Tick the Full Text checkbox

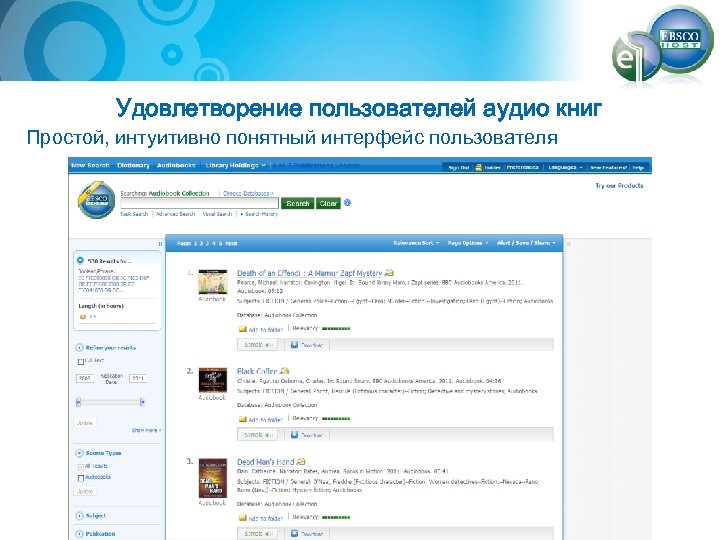click(81, 361)
